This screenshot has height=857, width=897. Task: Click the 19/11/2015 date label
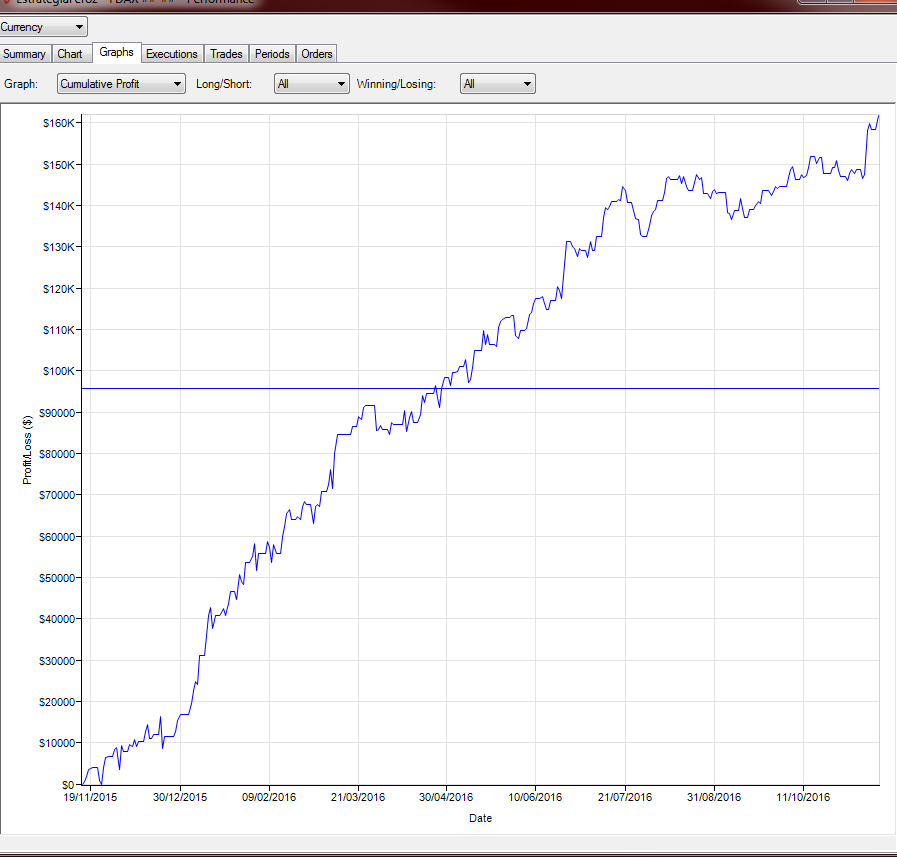(x=92, y=797)
